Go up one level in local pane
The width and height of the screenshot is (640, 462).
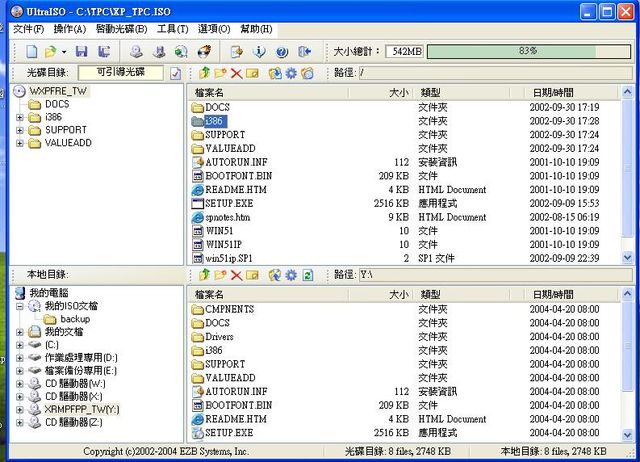point(204,275)
